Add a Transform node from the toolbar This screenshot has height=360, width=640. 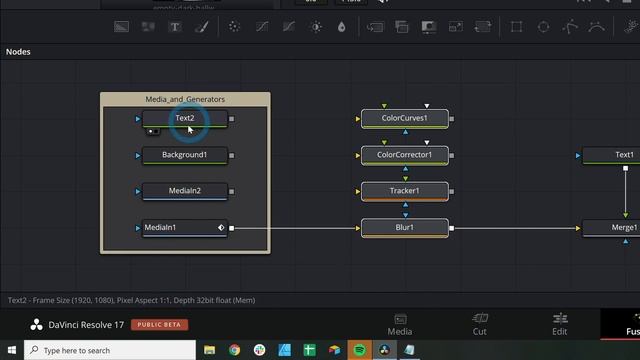(482, 27)
